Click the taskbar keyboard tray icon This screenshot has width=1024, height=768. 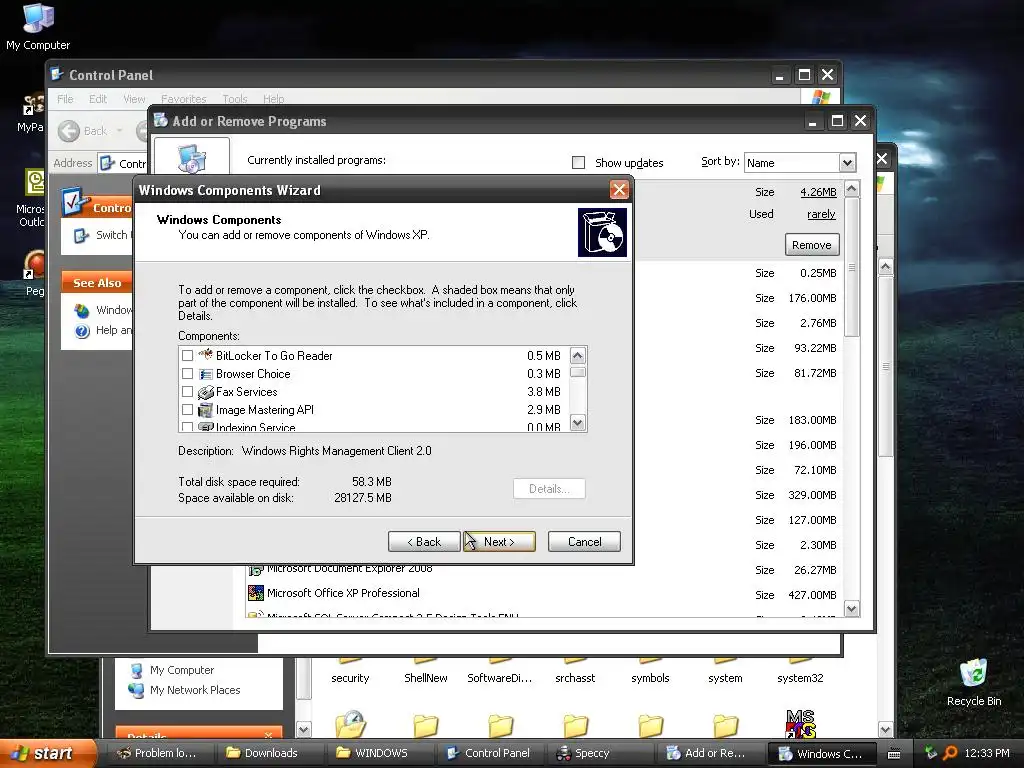coord(894,754)
